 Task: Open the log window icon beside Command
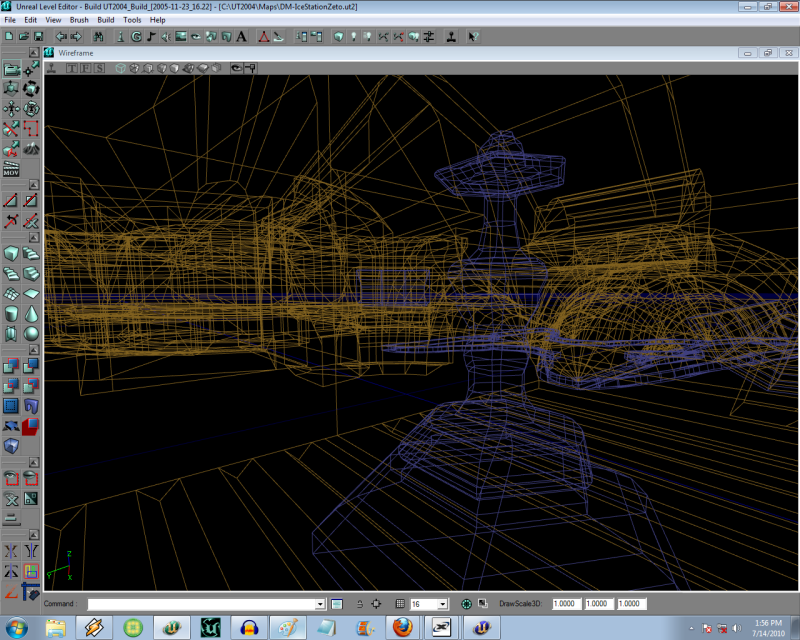pos(337,604)
